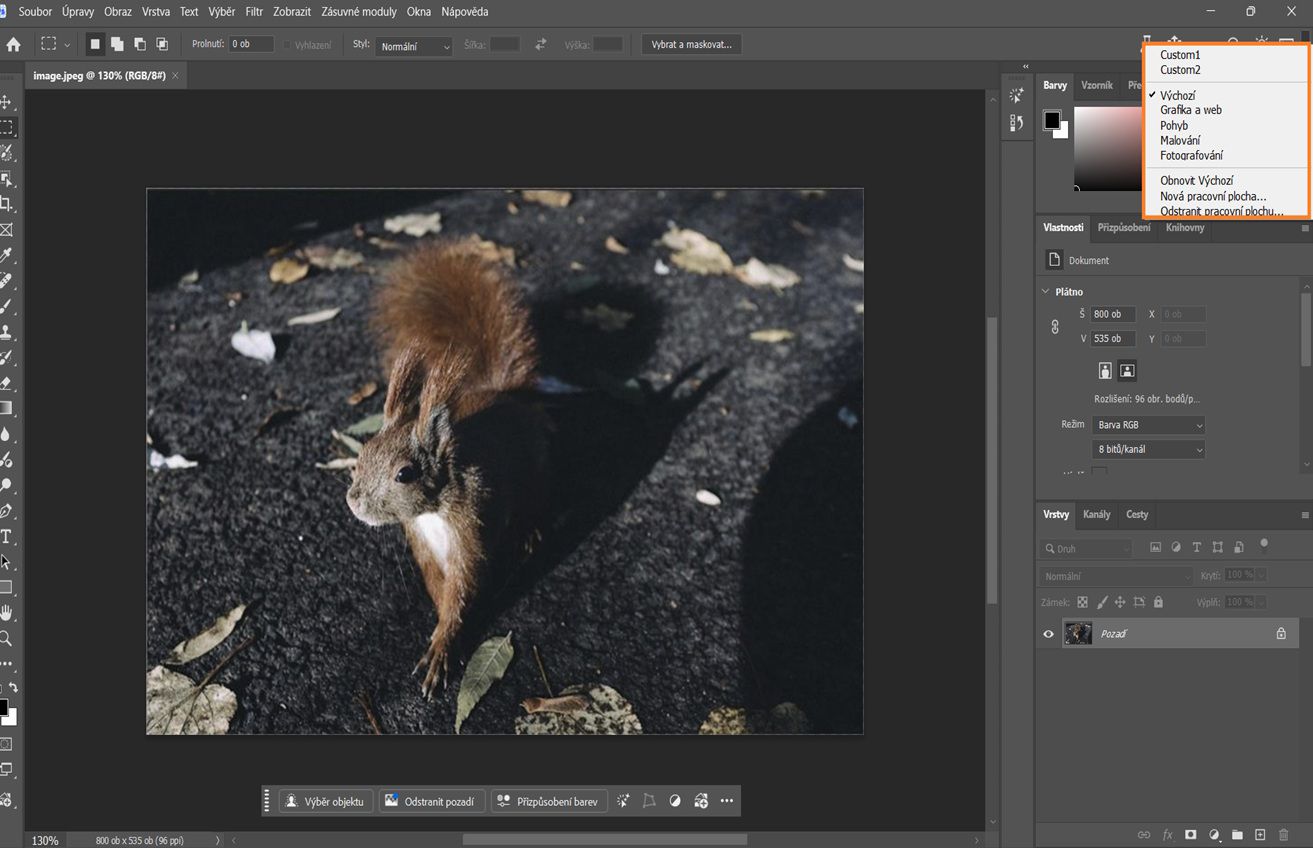Select the Zoom tool
Viewport: 1313px width, 848px height.
[7, 637]
